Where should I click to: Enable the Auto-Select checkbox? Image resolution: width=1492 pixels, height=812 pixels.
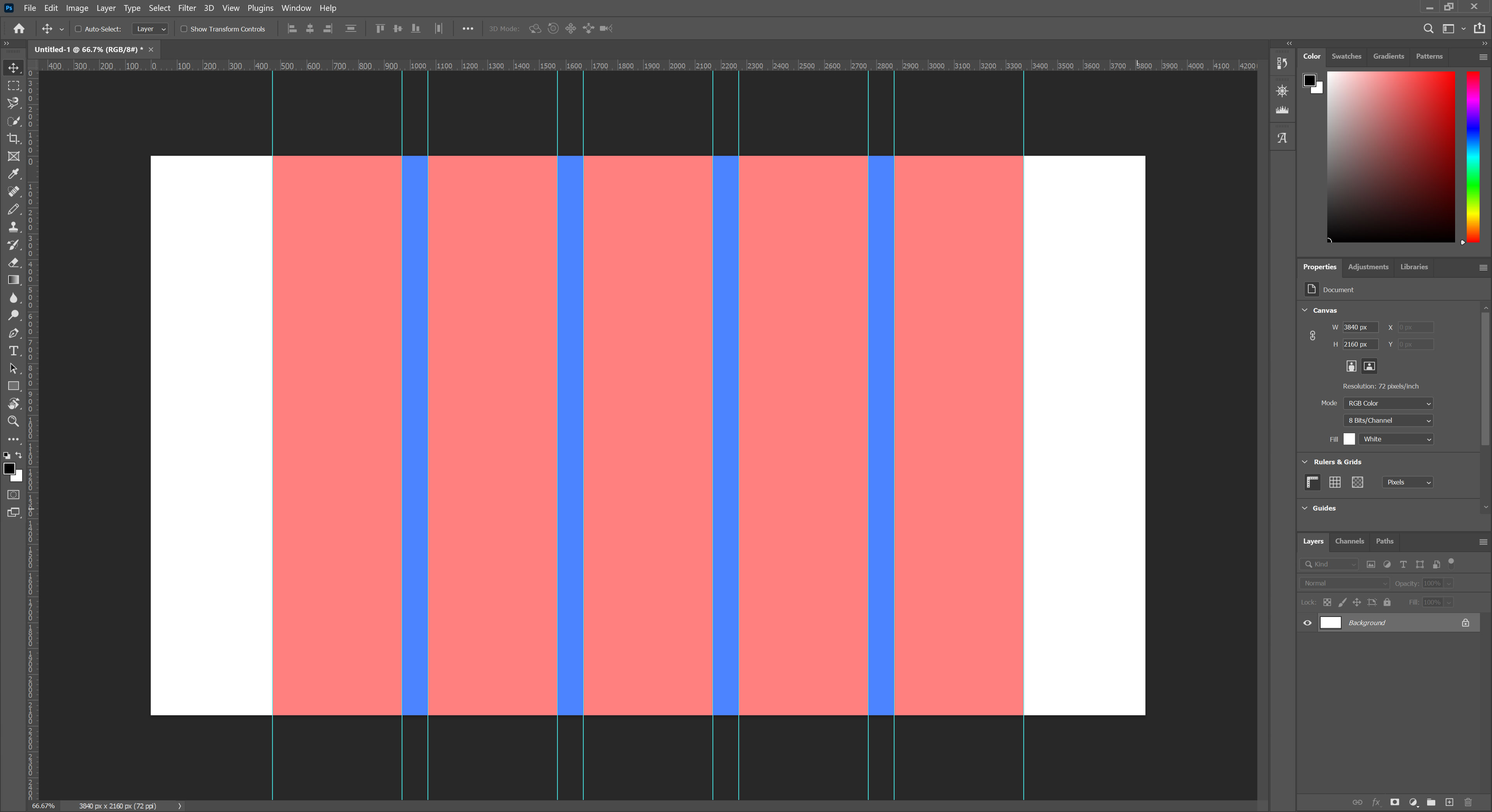78,29
